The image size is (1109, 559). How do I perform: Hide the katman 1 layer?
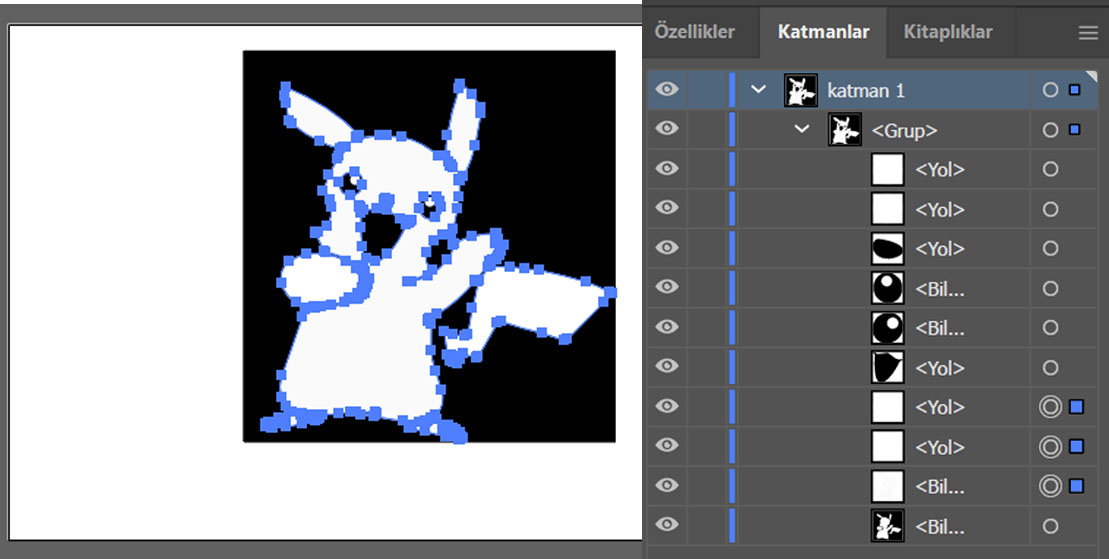point(667,89)
